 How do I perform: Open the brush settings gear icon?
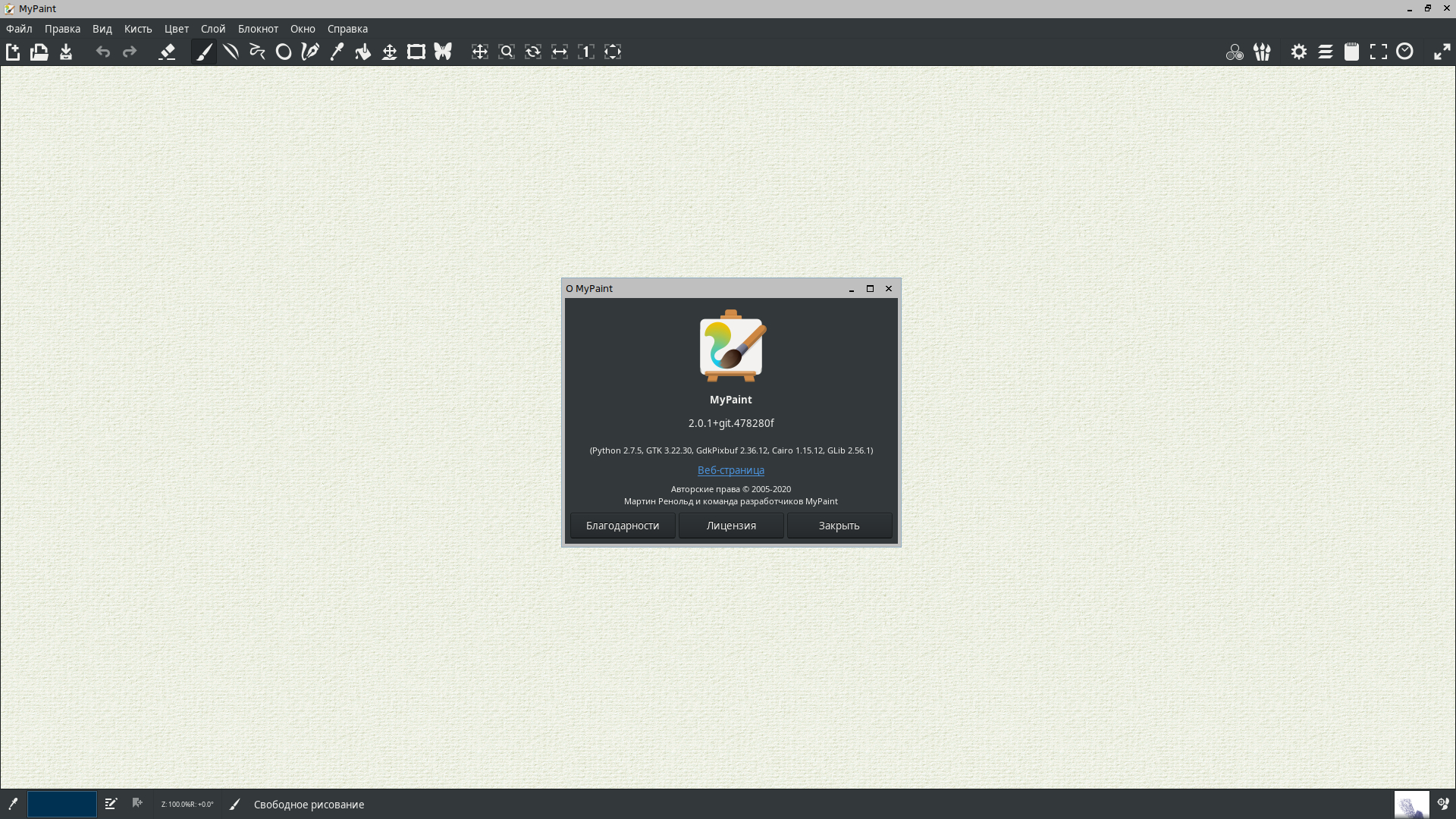point(1299,52)
